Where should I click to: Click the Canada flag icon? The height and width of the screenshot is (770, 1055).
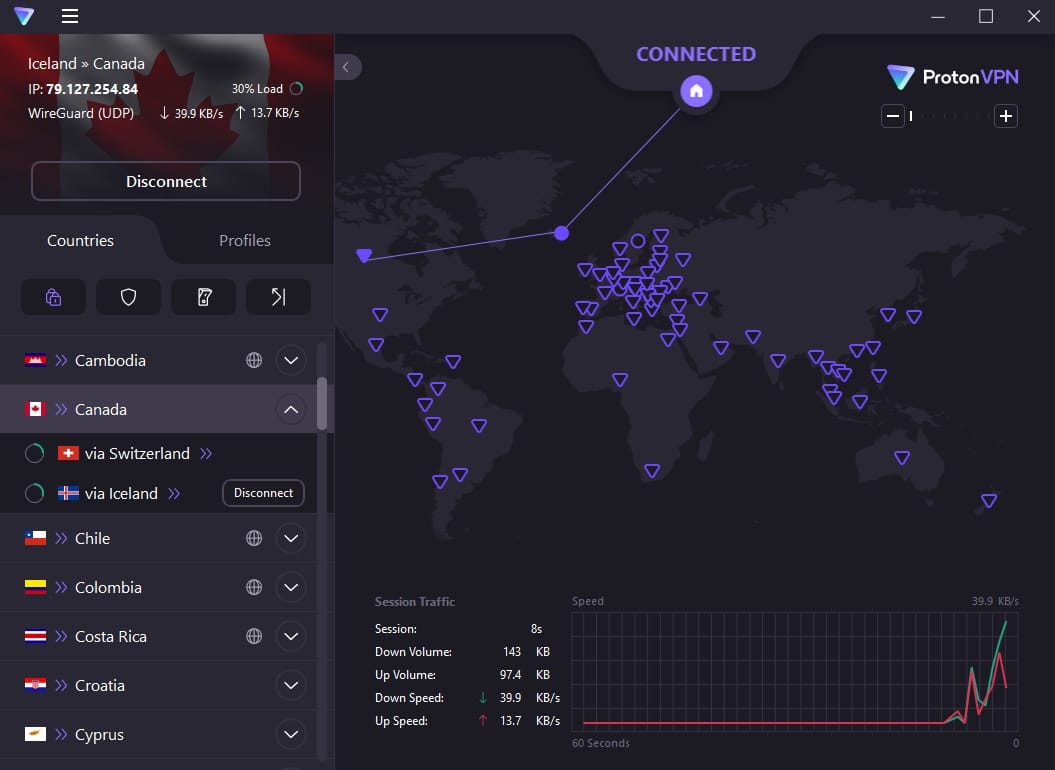point(36,409)
